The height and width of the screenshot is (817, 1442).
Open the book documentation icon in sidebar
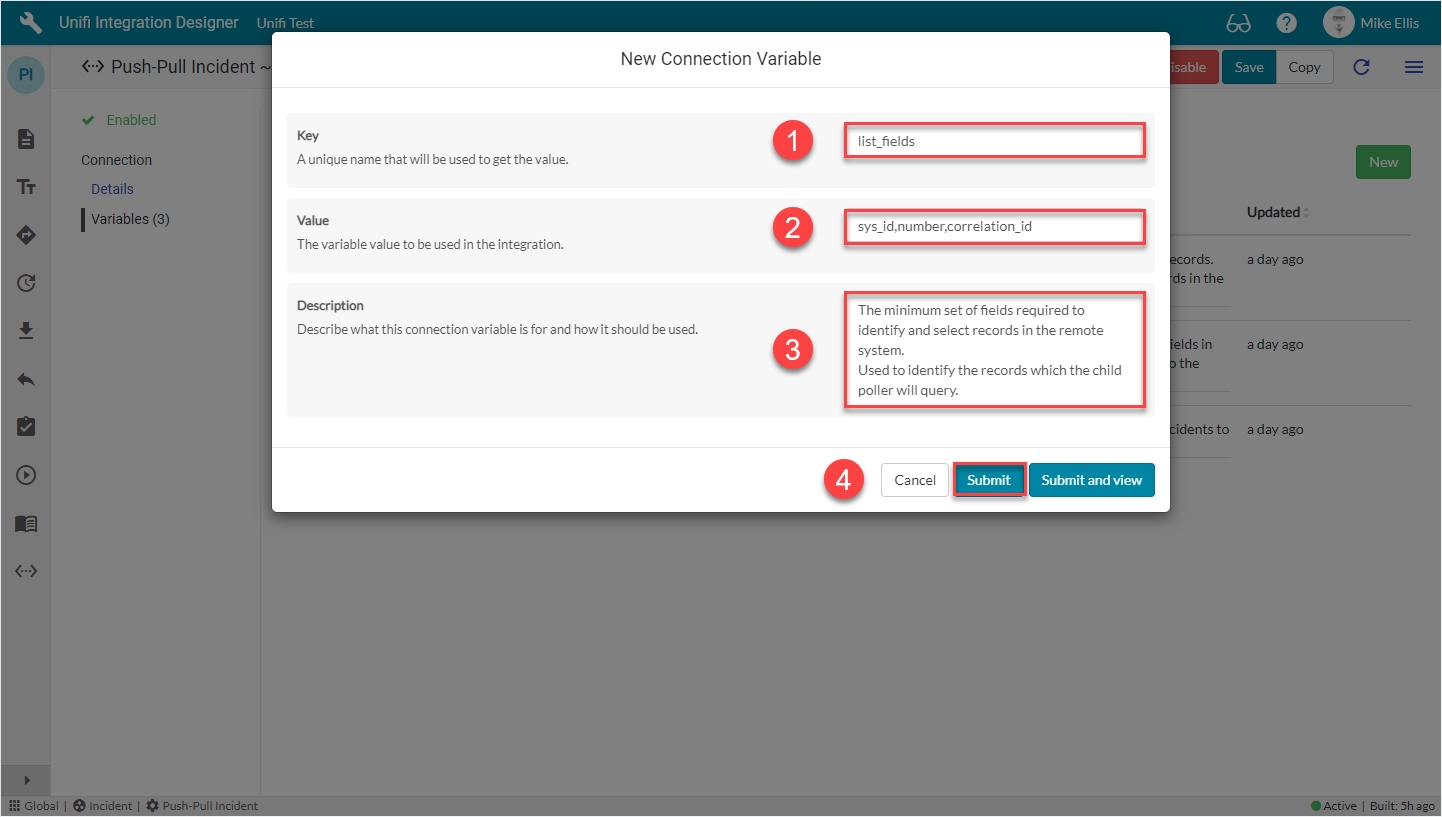pos(26,523)
